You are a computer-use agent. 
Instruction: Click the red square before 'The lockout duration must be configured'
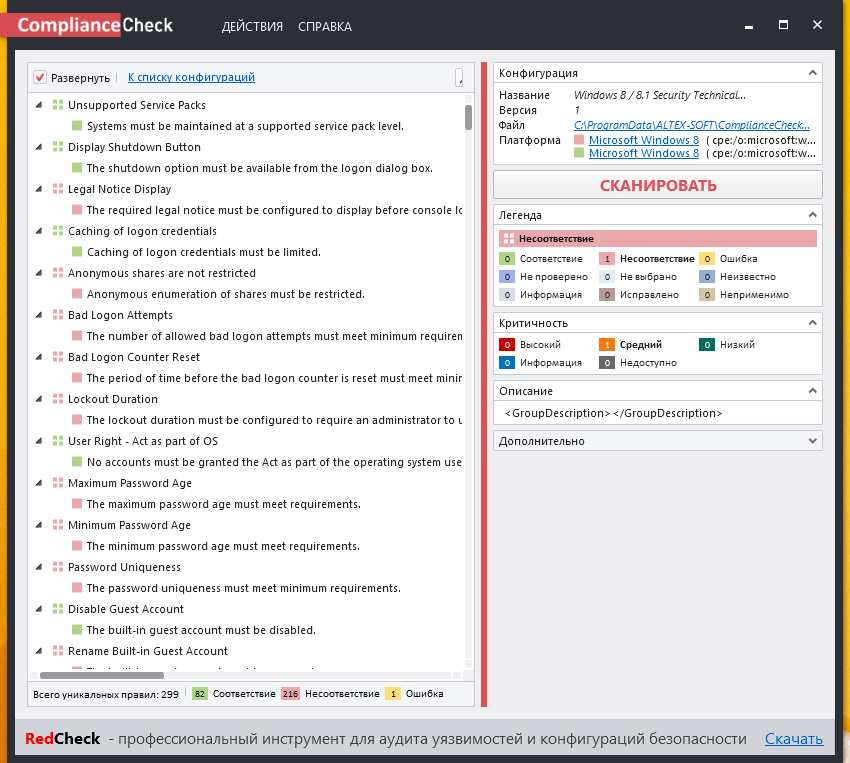coord(77,420)
